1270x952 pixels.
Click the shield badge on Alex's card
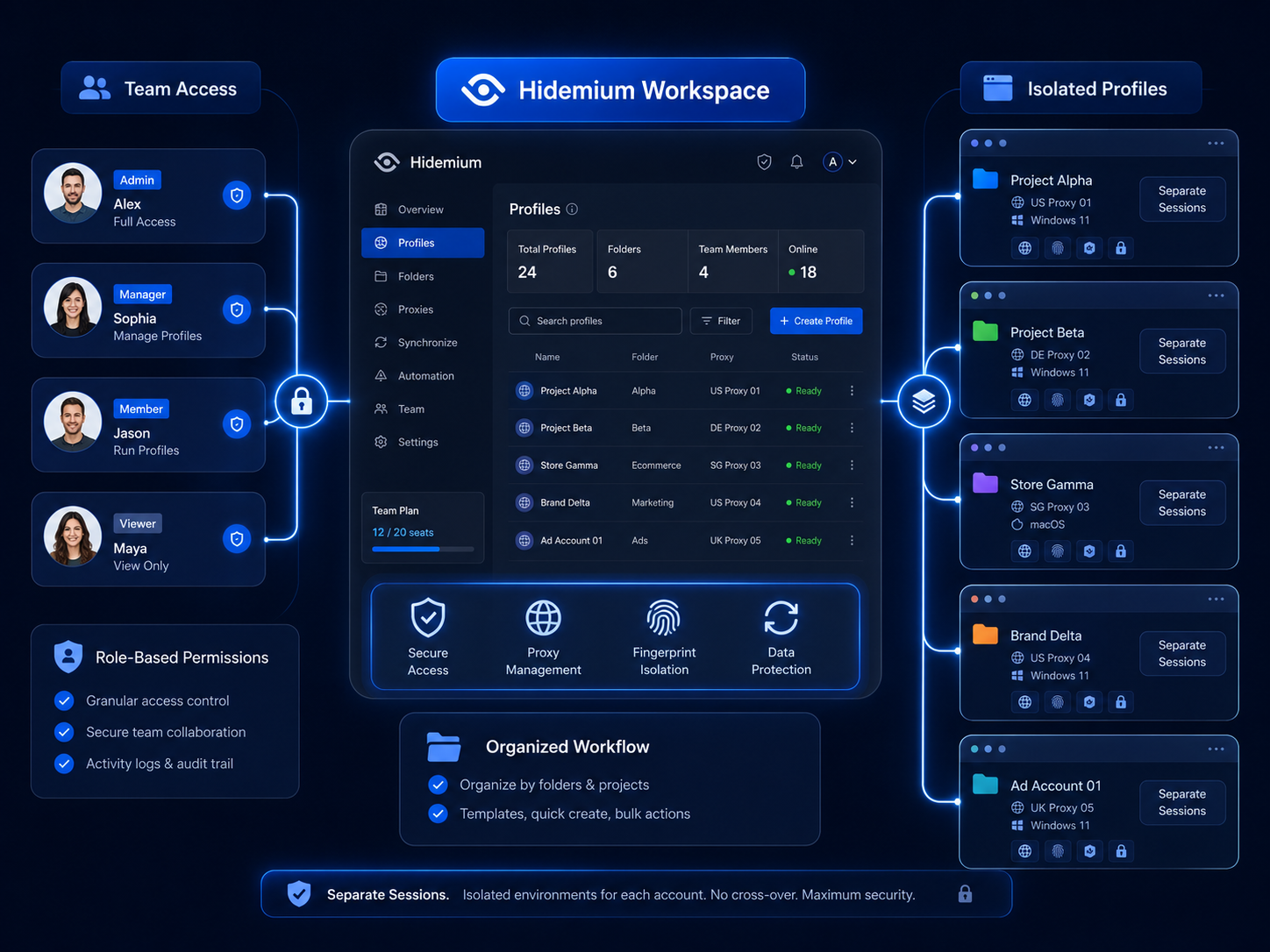click(237, 195)
